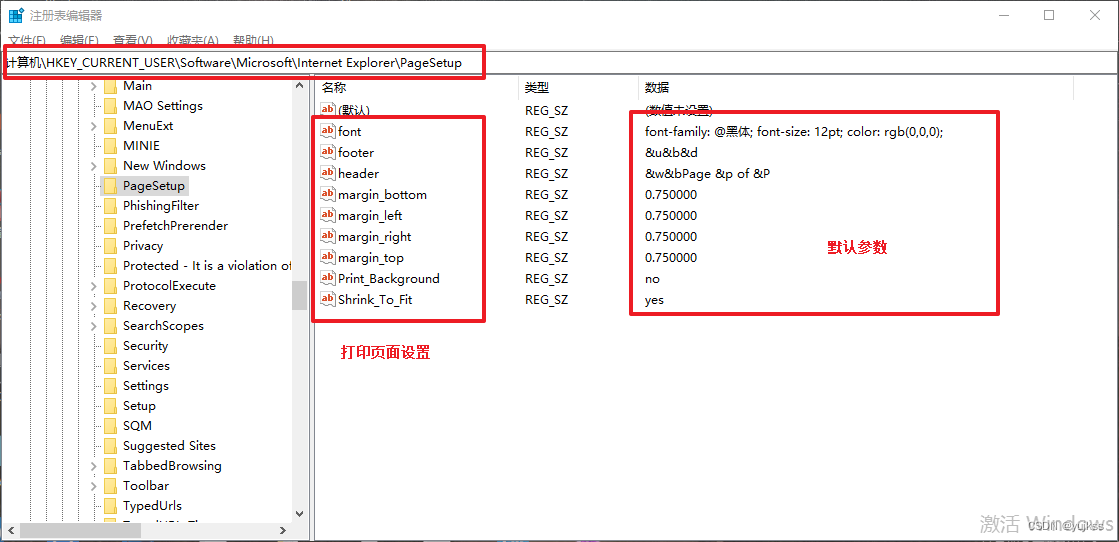Screen dimensions: 1119x542
Task: Open the 收藏夹(A) menu
Action: point(193,40)
